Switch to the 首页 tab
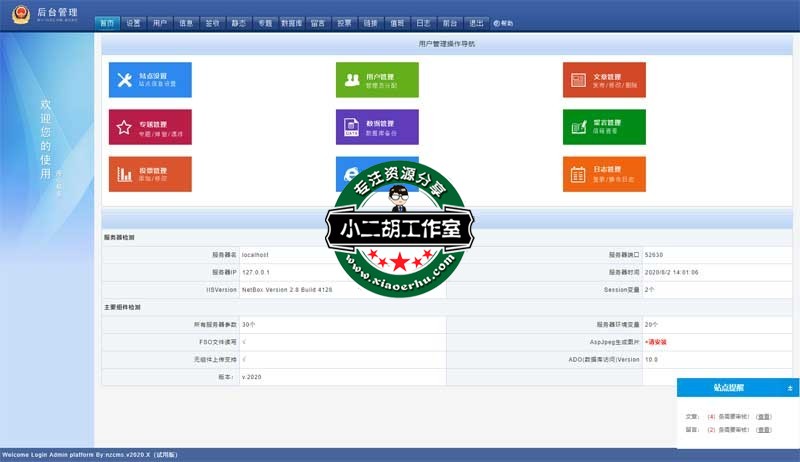This screenshot has height=462, width=800. 108,23
